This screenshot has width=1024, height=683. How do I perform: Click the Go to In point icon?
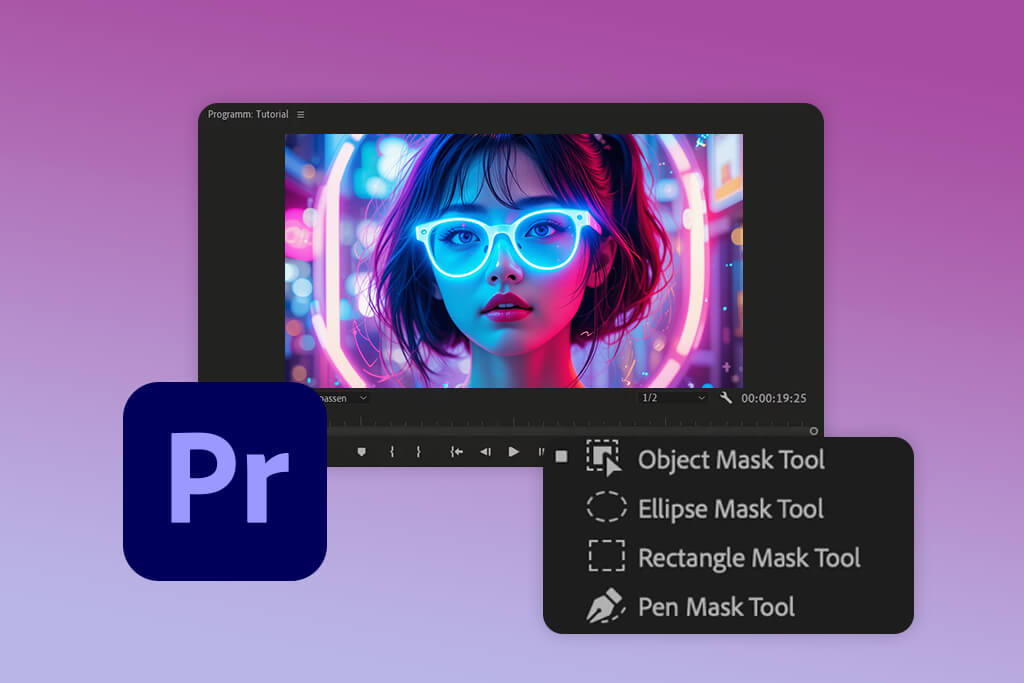(456, 452)
